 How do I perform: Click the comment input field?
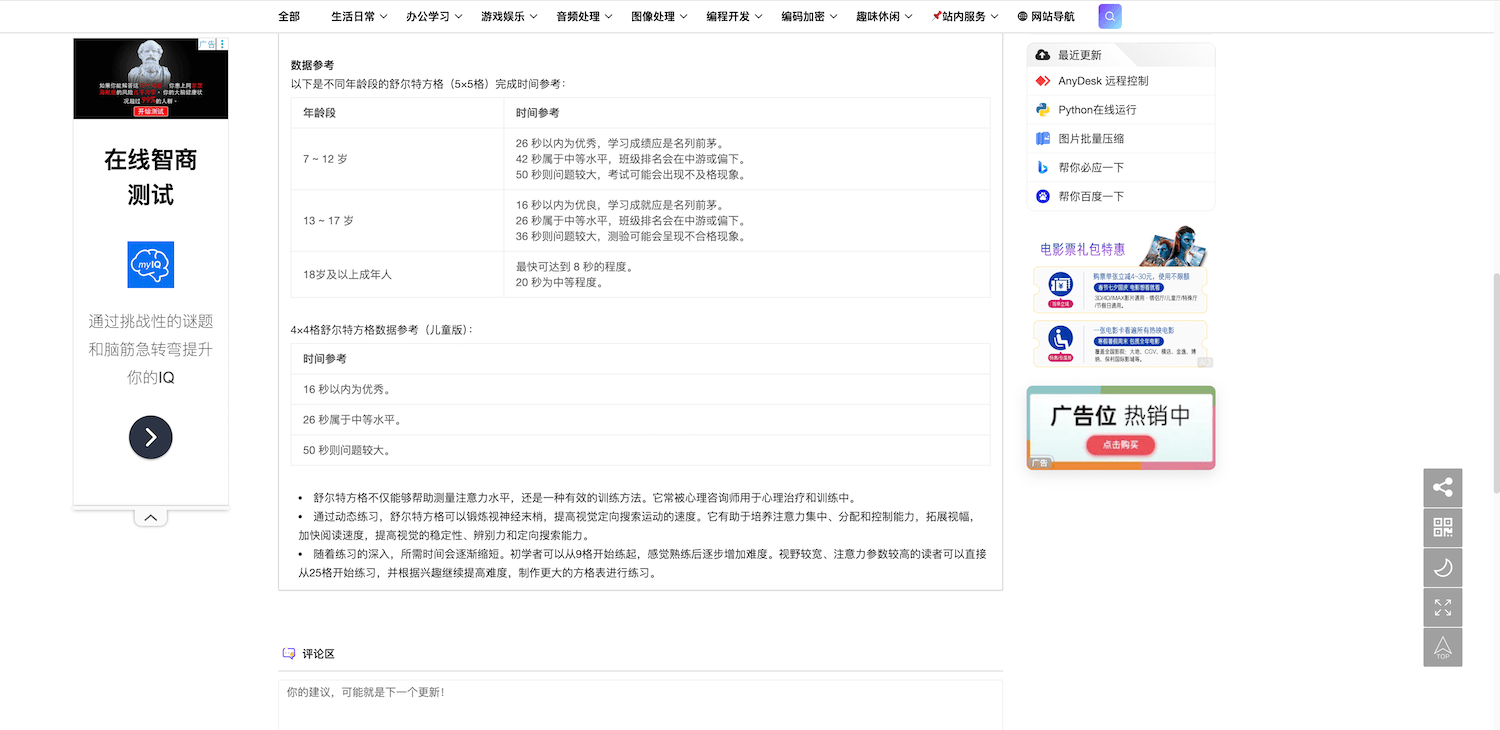640,704
